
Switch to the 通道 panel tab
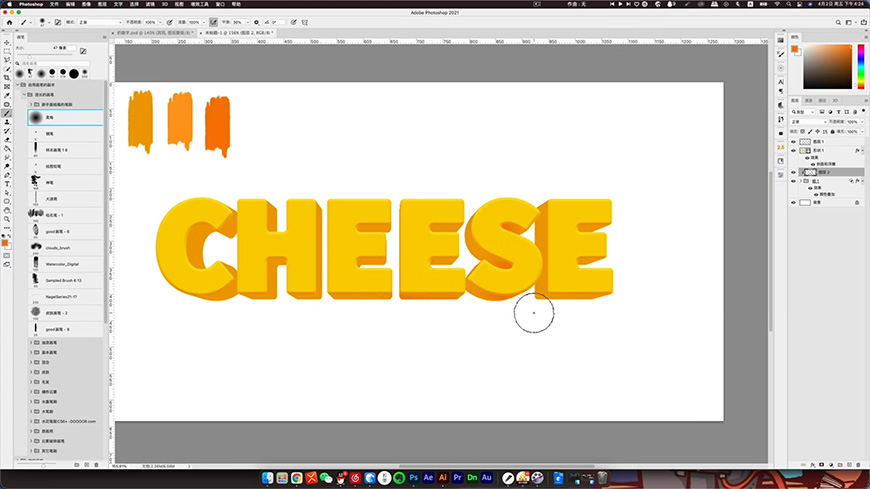[809, 101]
